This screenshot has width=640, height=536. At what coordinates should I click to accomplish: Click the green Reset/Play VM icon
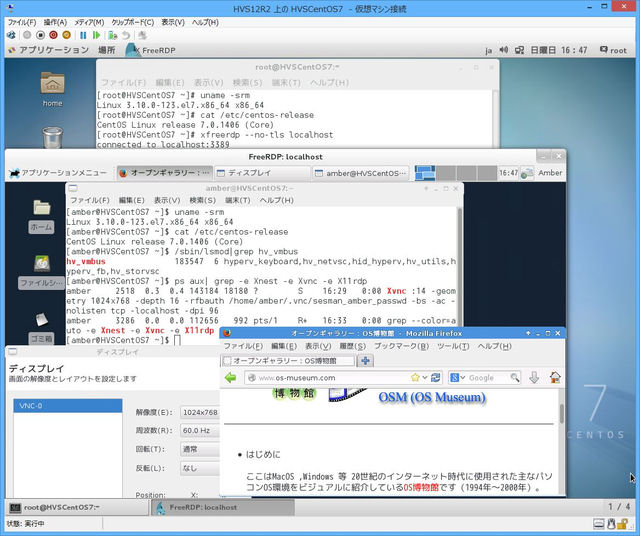tap(96, 35)
